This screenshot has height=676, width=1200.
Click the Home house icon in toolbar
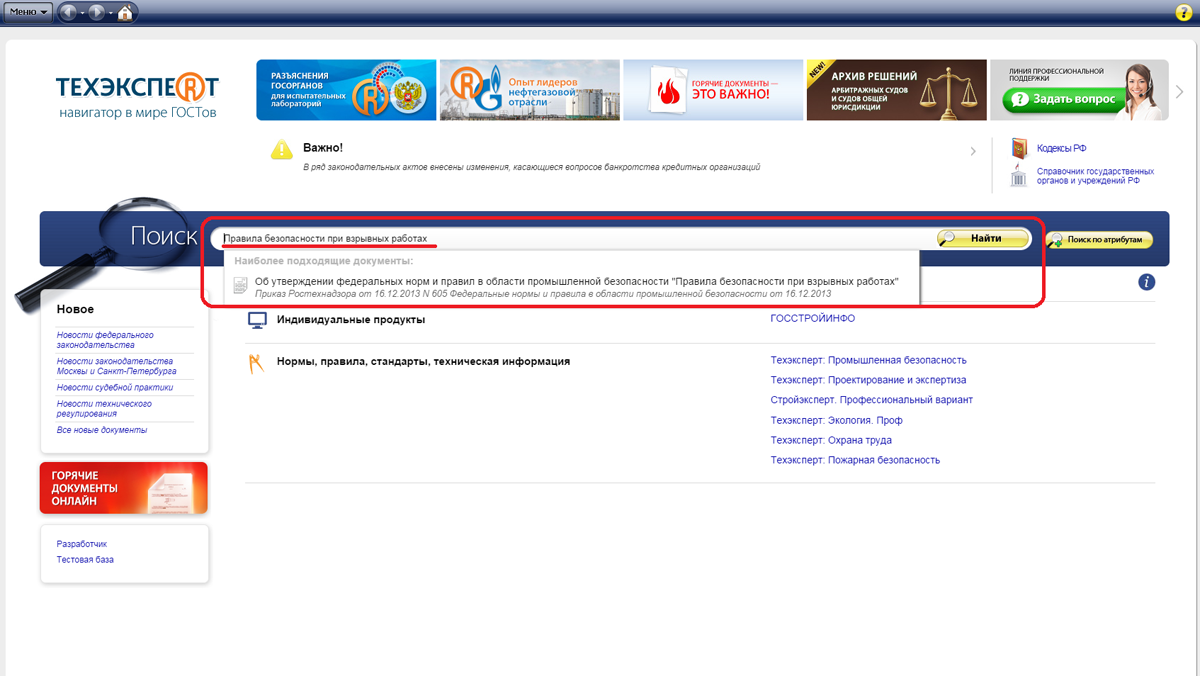point(125,13)
